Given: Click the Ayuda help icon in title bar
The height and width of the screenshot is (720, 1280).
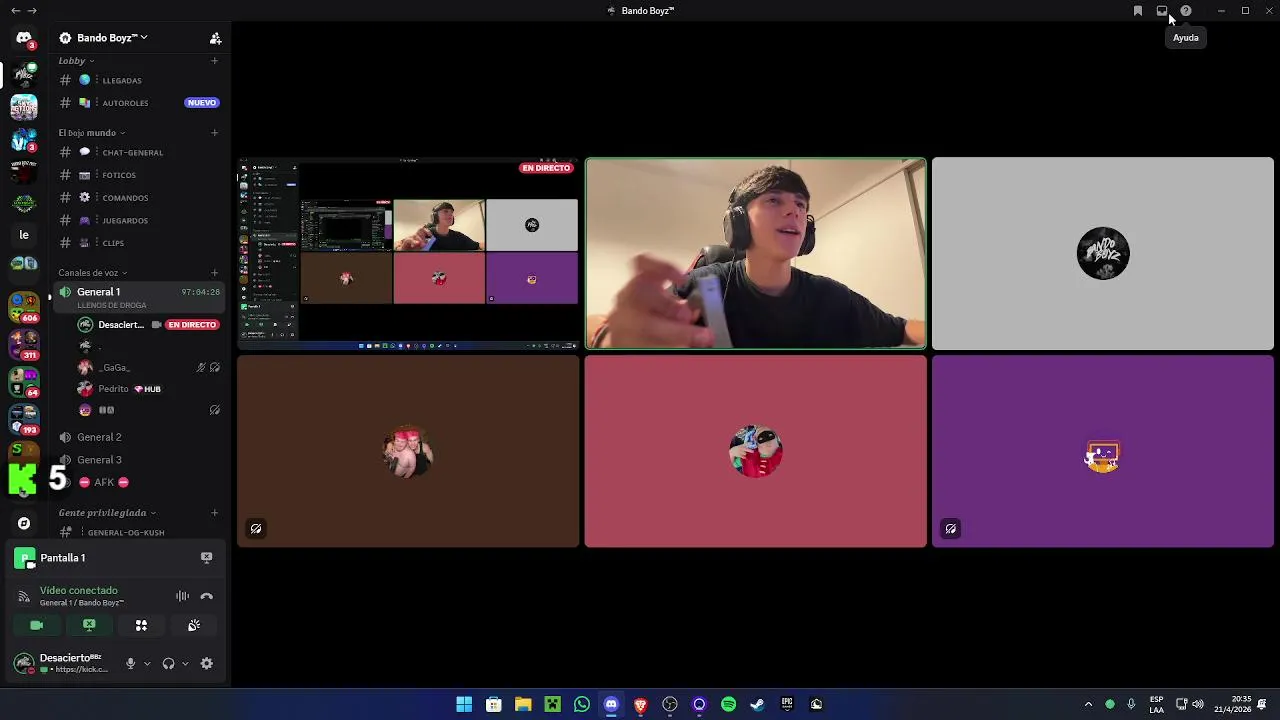Looking at the screenshot, I should click(1185, 11).
